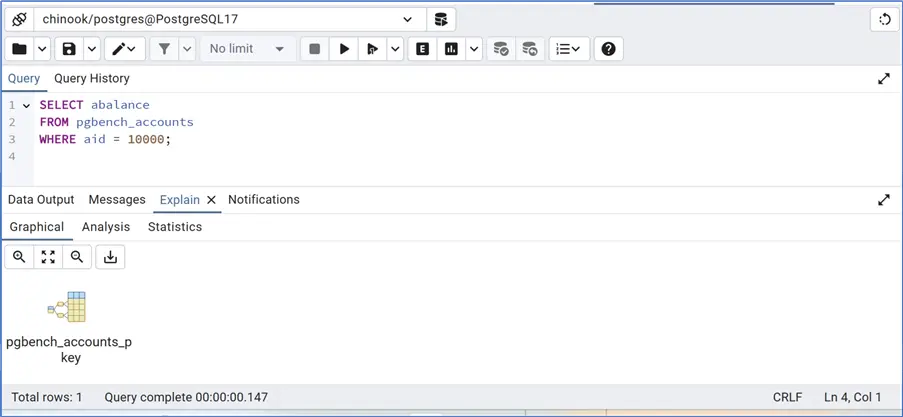This screenshot has width=903, height=417.
Task: Maximize the results panel
Action: pos(884,200)
